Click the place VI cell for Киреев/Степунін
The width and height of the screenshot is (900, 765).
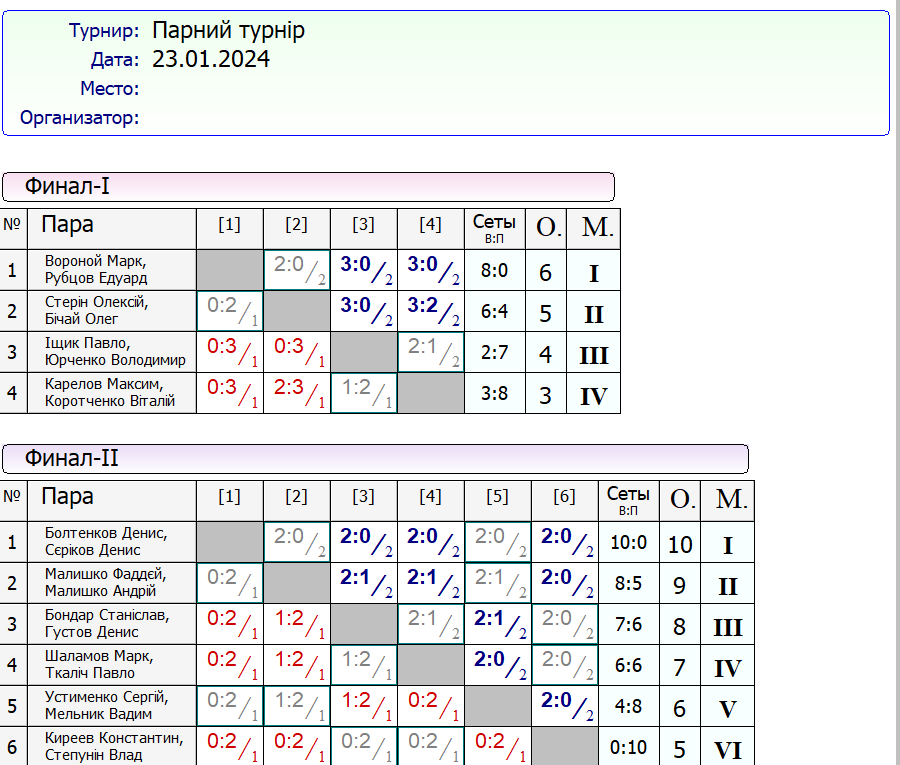[727, 750]
